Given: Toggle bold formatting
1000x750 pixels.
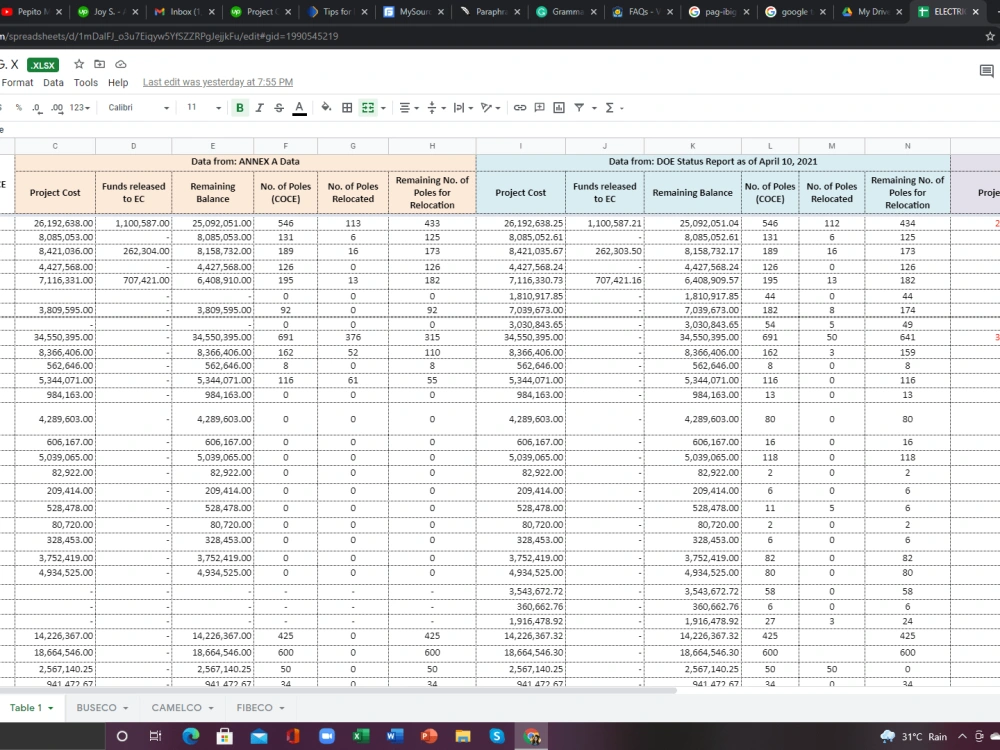Looking at the screenshot, I should pyautogui.click(x=240, y=108).
